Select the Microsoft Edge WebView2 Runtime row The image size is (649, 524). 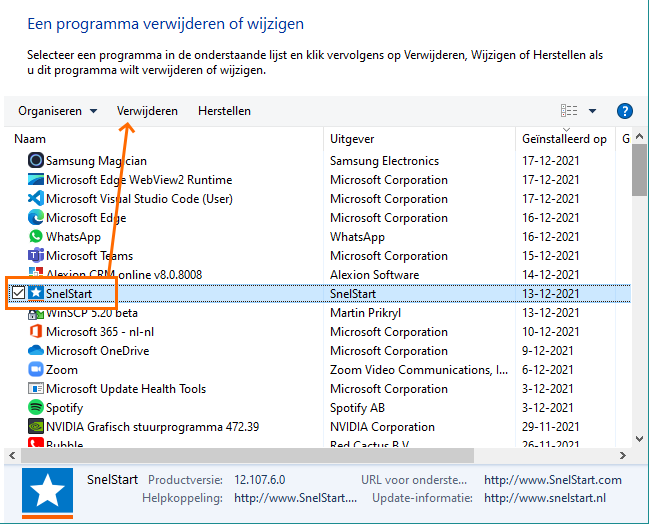(x=139, y=180)
